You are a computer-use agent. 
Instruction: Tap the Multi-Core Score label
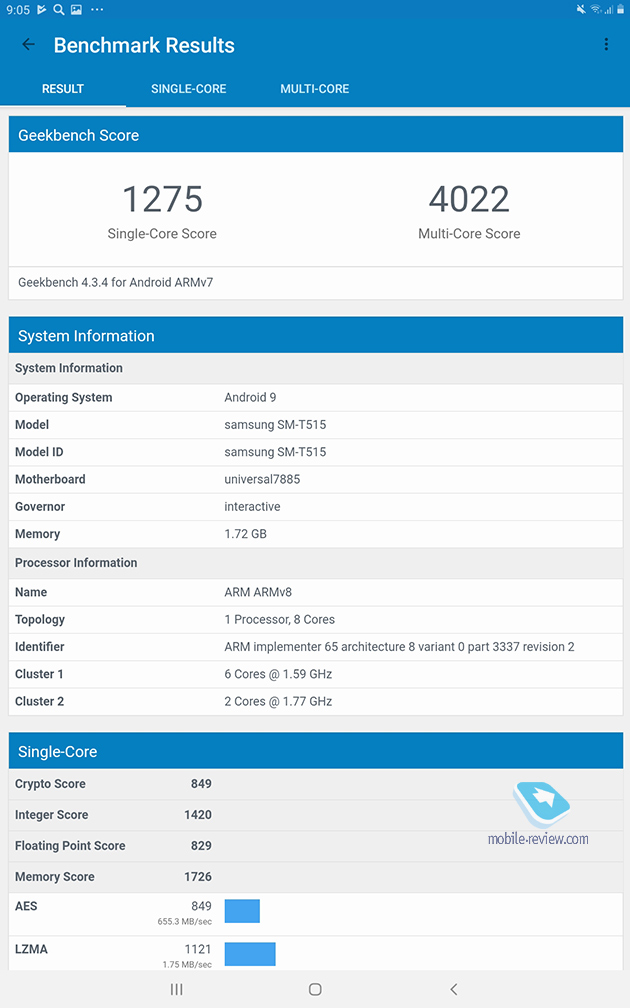coord(469,234)
